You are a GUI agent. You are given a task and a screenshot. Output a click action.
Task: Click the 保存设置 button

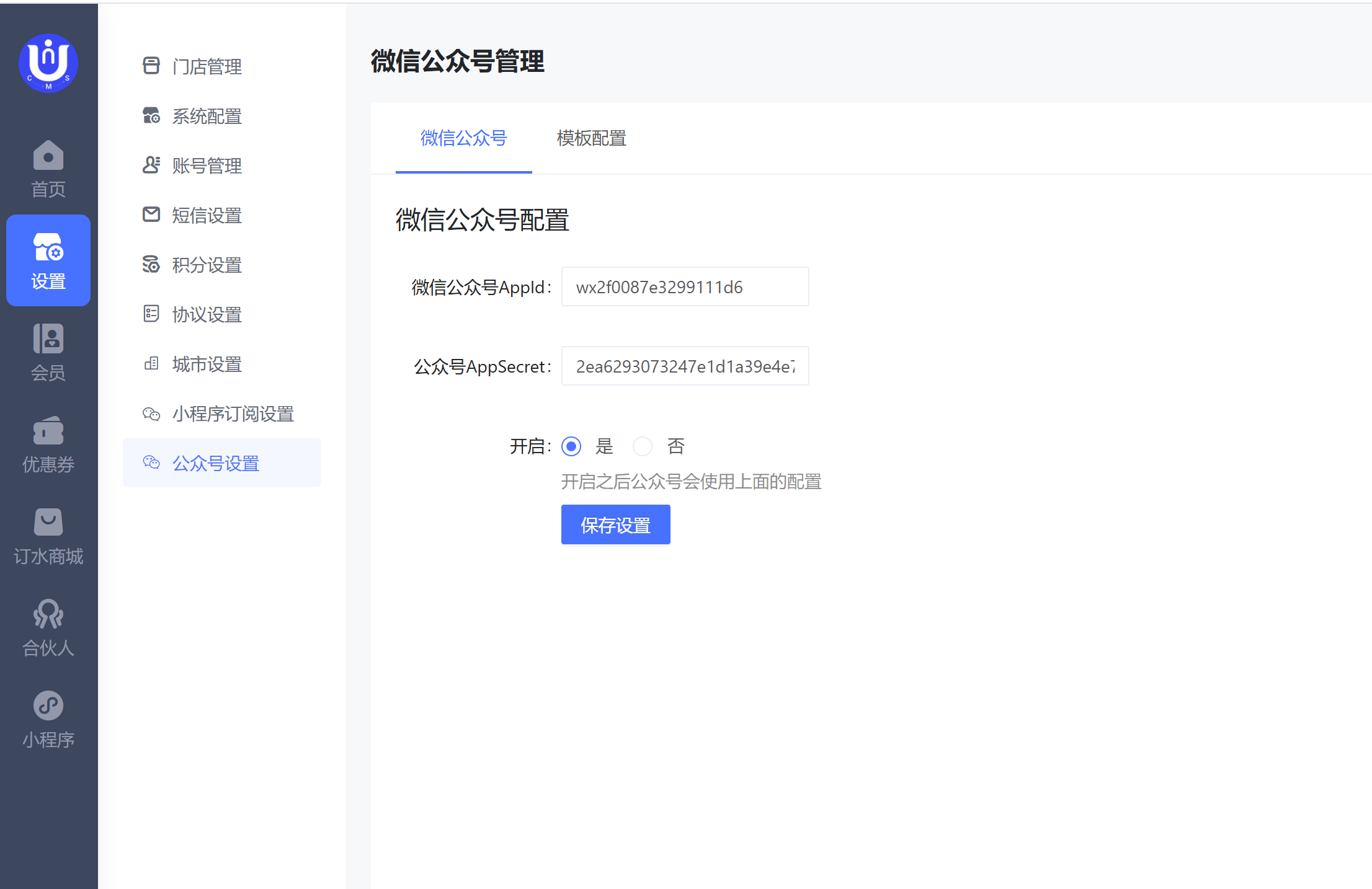pyautogui.click(x=616, y=524)
